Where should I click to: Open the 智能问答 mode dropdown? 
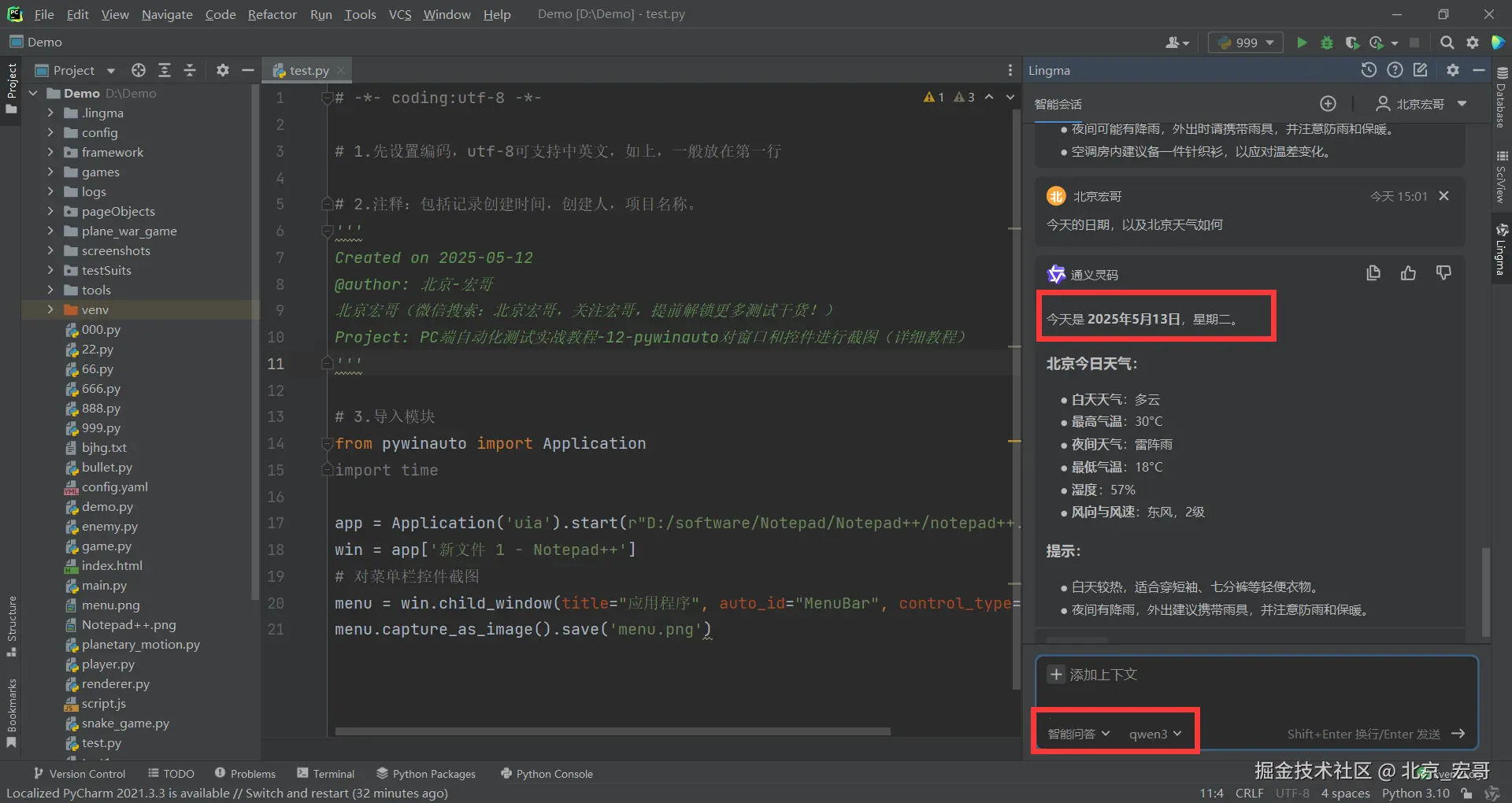(1078, 734)
